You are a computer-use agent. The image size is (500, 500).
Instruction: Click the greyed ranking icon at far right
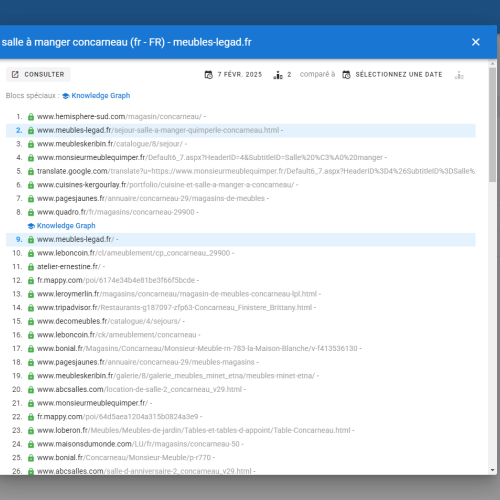(x=459, y=75)
